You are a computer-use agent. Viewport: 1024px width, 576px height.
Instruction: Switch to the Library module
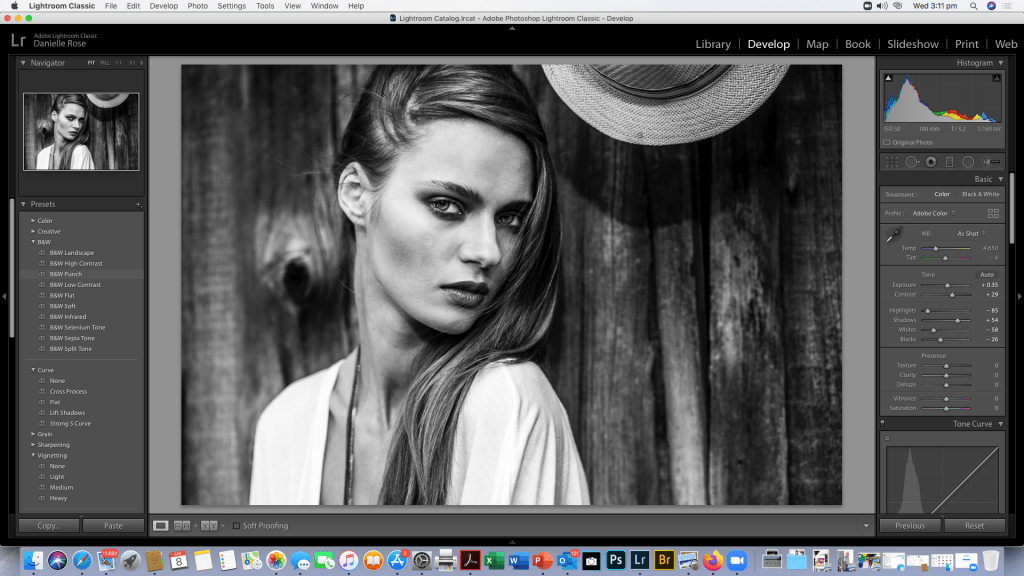tap(712, 44)
